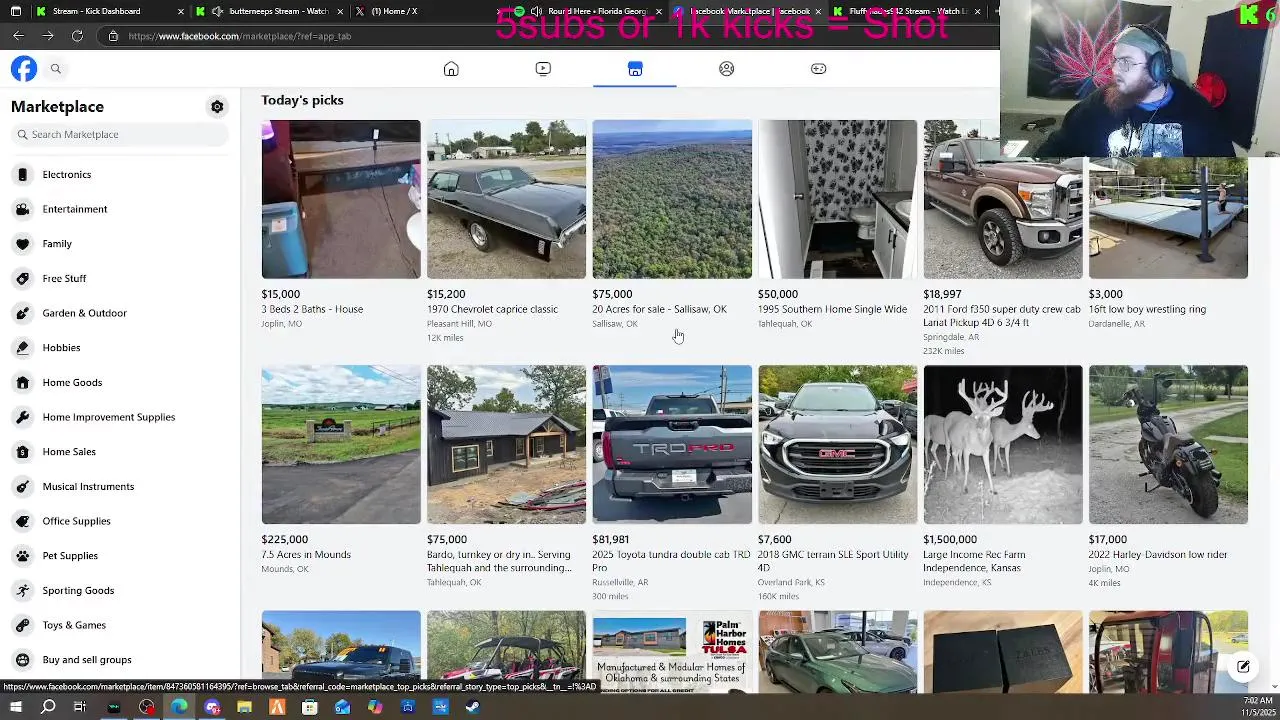Open File Explorer from the taskbar
The height and width of the screenshot is (720, 1280).
click(x=244, y=707)
